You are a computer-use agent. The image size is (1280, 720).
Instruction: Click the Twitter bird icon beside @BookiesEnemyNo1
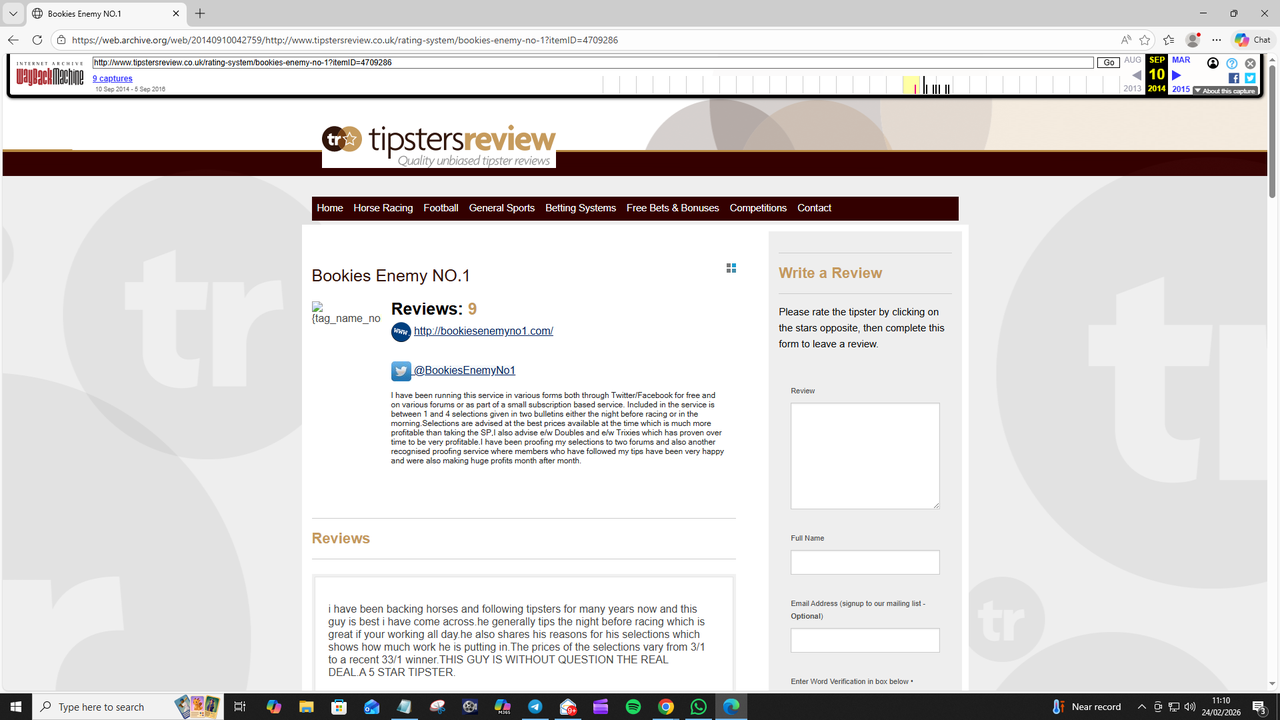[401, 370]
